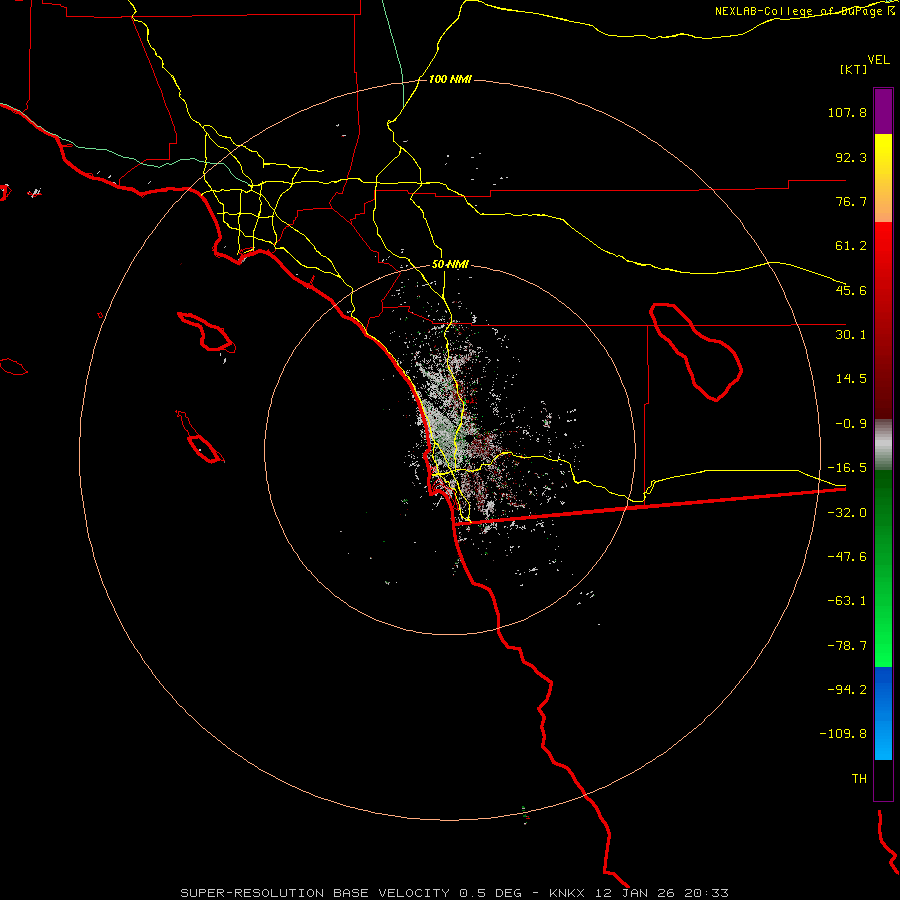The height and width of the screenshot is (900, 900).
Task: Select the 107.8 scale value
Action: pos(847,112)
